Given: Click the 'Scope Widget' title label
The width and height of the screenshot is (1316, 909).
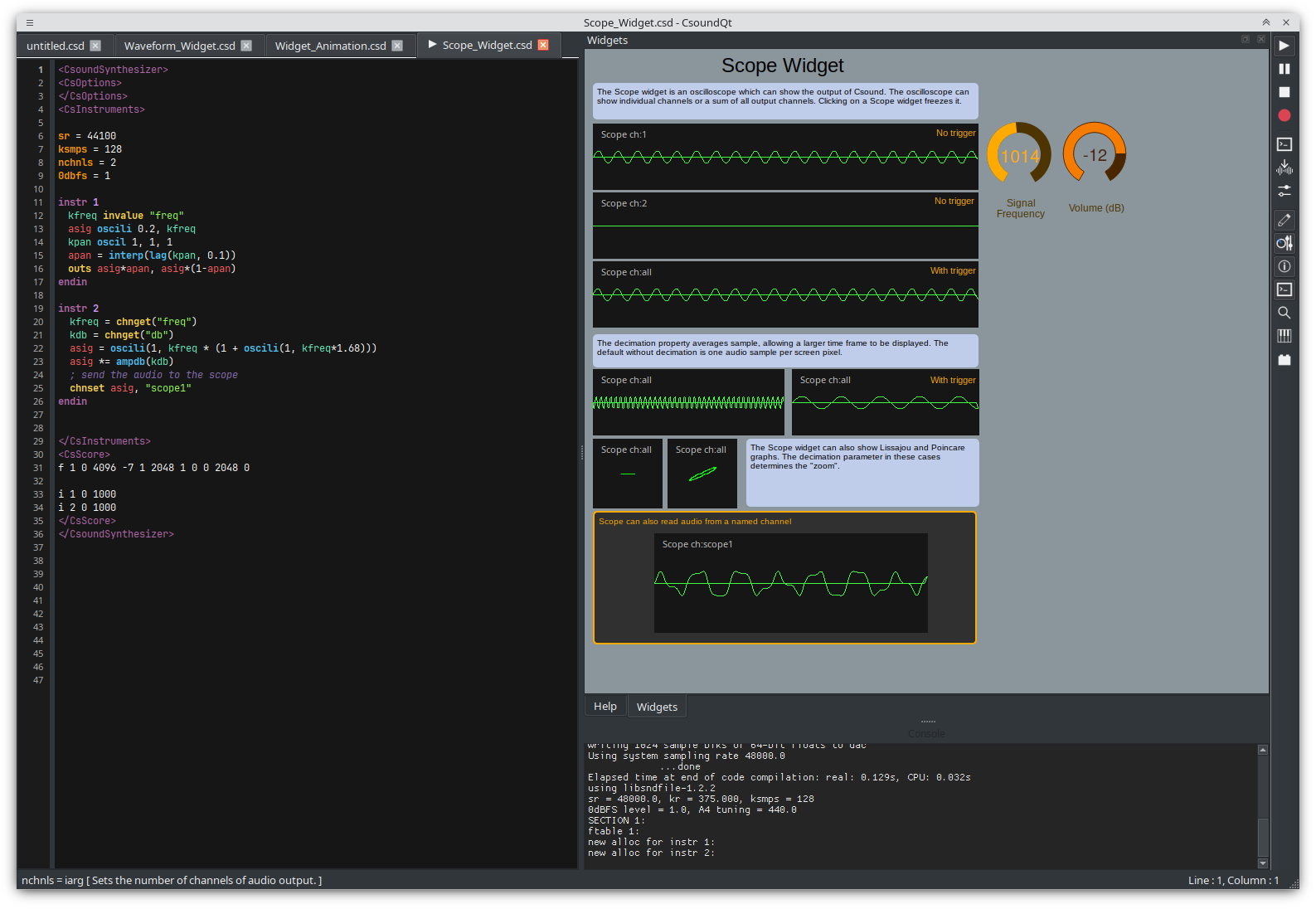Looking at the screenshot, I should 782,66.
